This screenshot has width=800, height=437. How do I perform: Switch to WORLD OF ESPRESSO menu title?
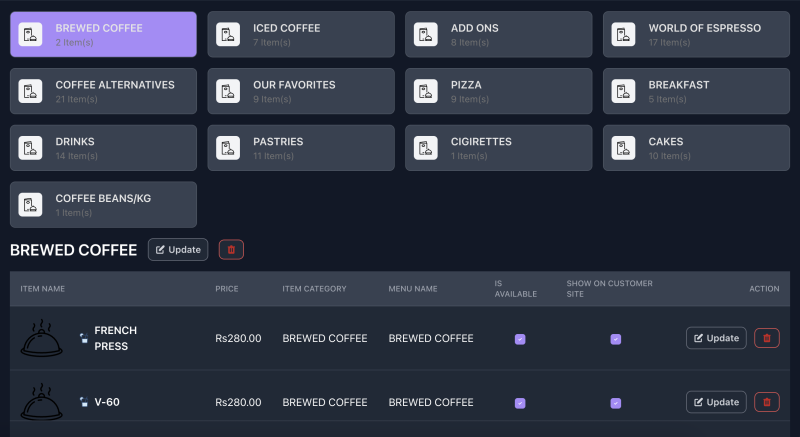pyautogui.click(x=705, y=28)
